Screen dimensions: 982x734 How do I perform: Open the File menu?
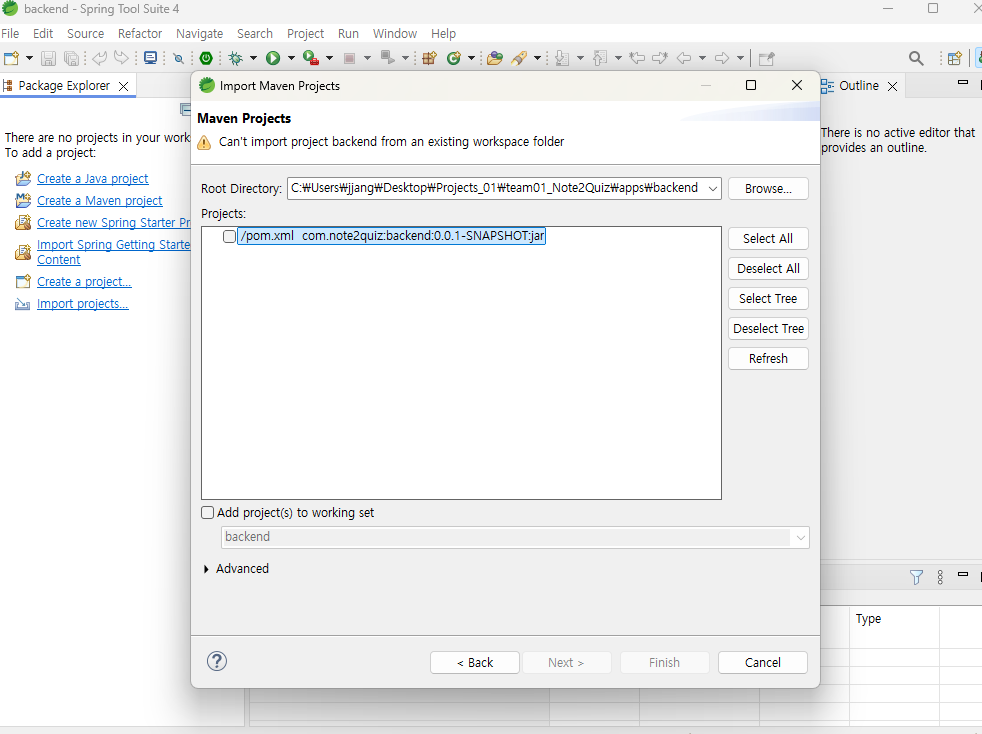pos(10,33)
